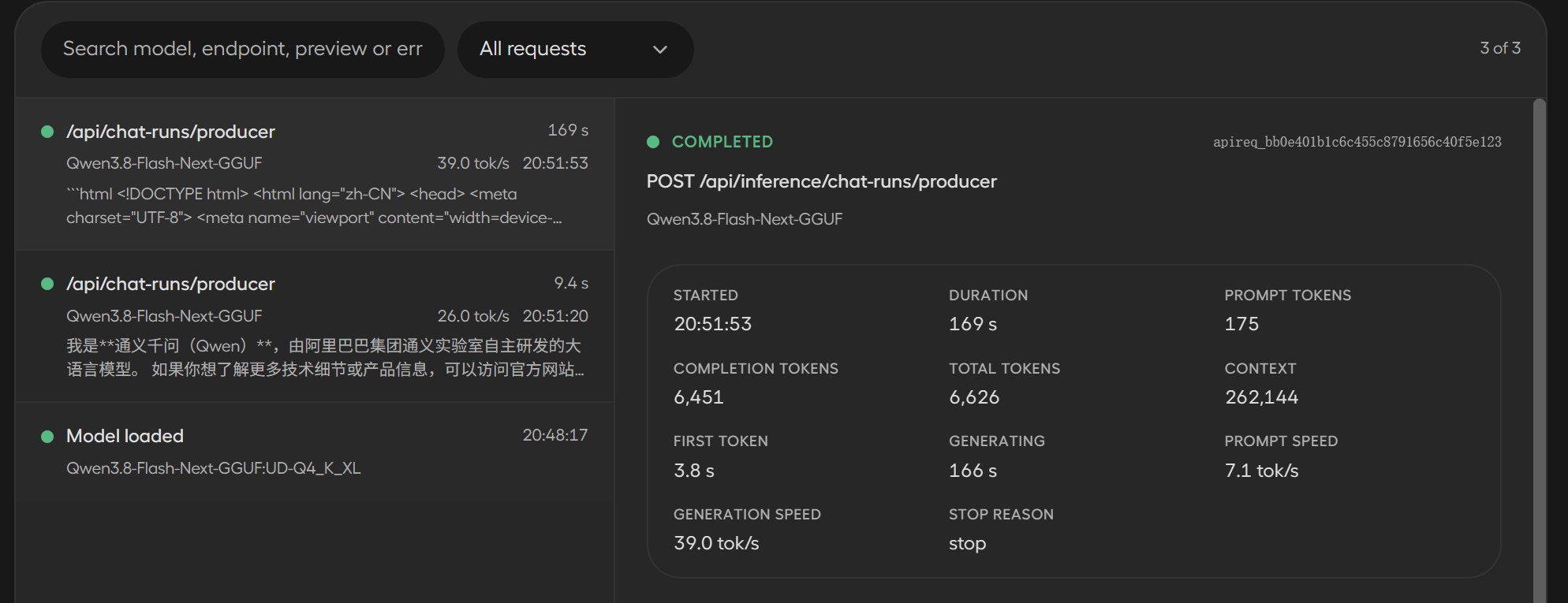The height and width of the screenshot is (603, 1568).
Task: Click the STARTED value 20:51:53
Action: [713, 324]
